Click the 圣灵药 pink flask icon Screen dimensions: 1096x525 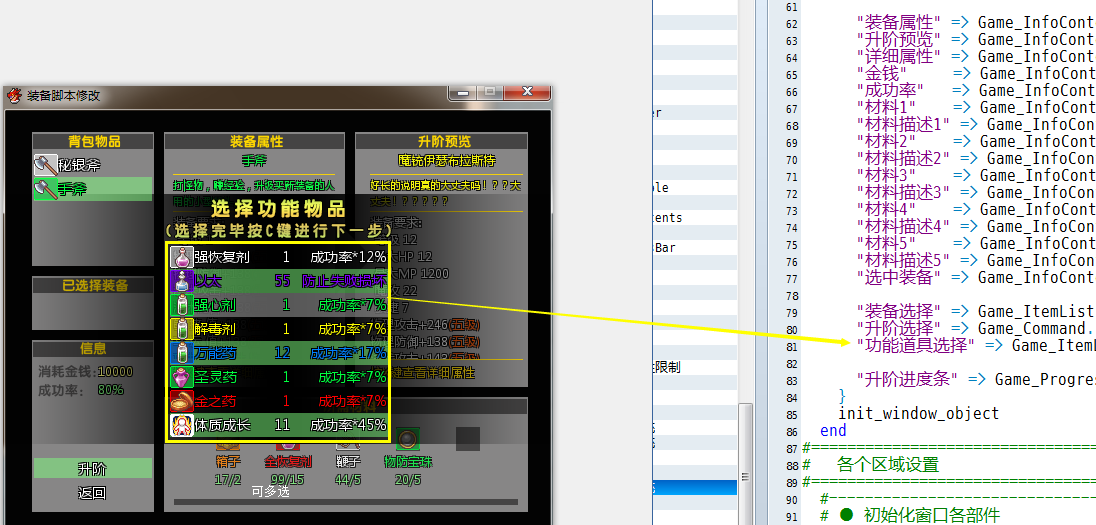coord(182,377)
